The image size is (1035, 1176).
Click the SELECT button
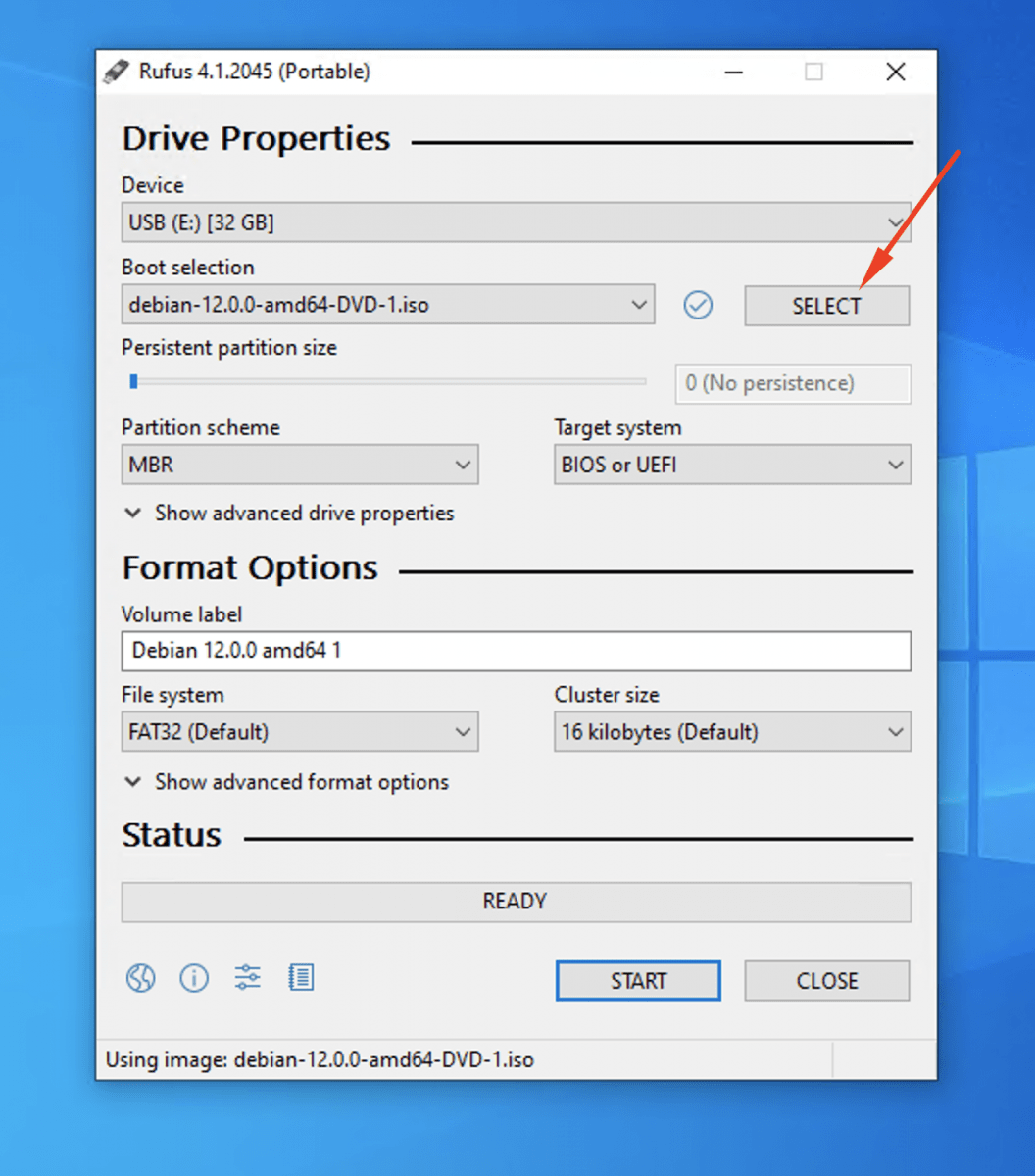tap(826, 305)
